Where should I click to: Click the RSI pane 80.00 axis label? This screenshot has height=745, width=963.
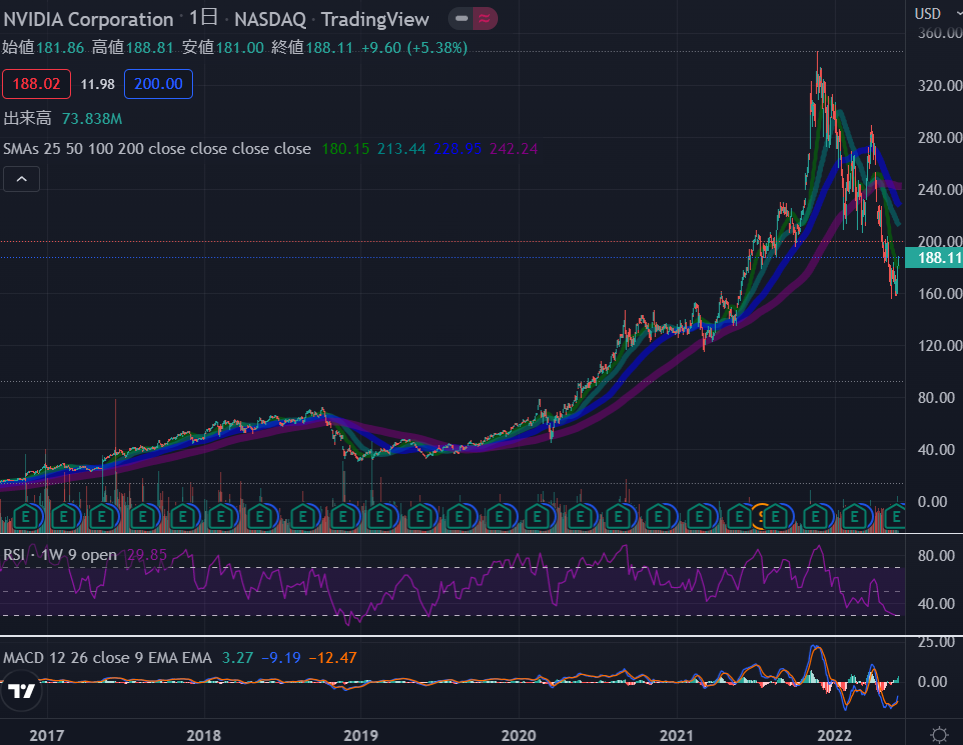937,556
